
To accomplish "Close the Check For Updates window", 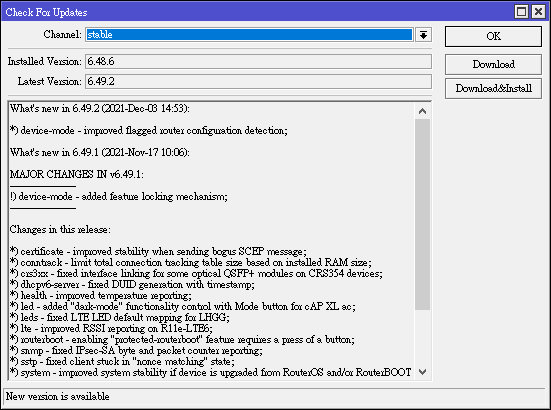I will (538, 12).
